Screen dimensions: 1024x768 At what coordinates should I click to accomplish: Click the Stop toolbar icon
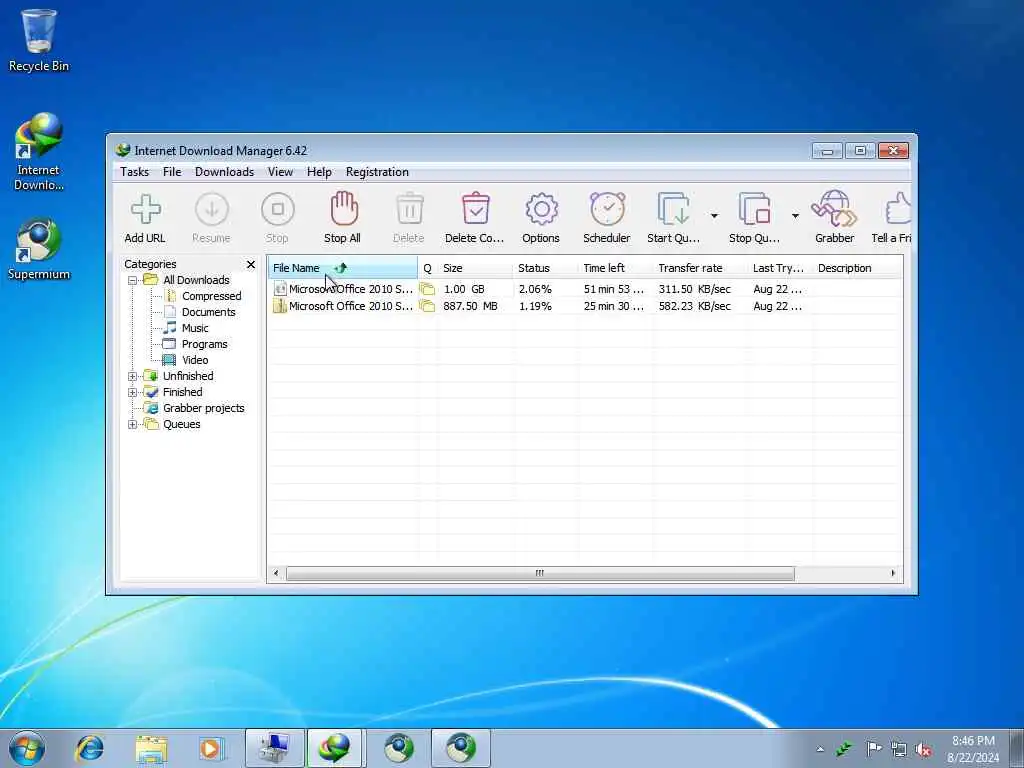pyautogui.click(x=278, y=210)
